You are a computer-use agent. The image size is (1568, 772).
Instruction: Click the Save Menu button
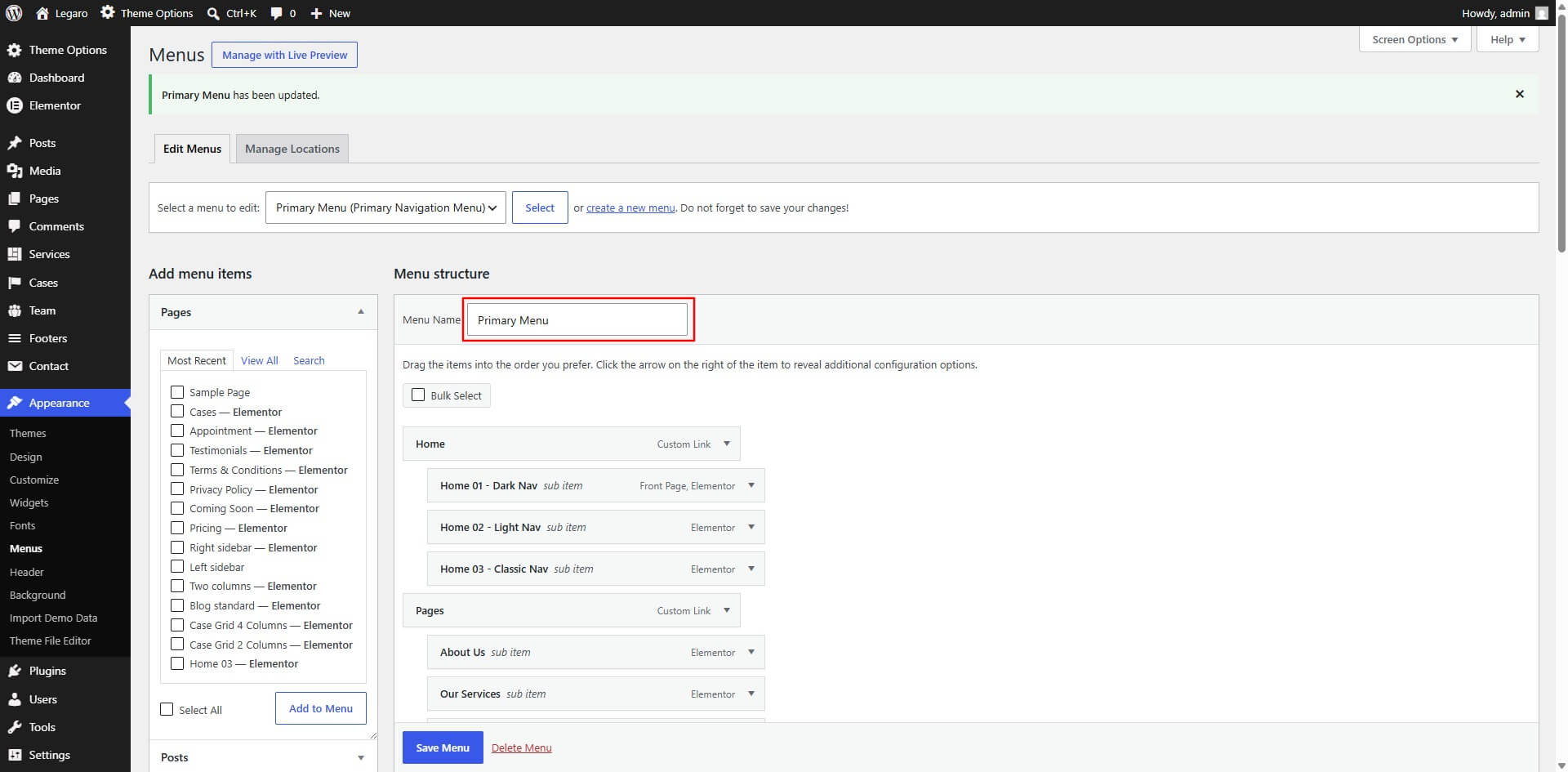443,747
